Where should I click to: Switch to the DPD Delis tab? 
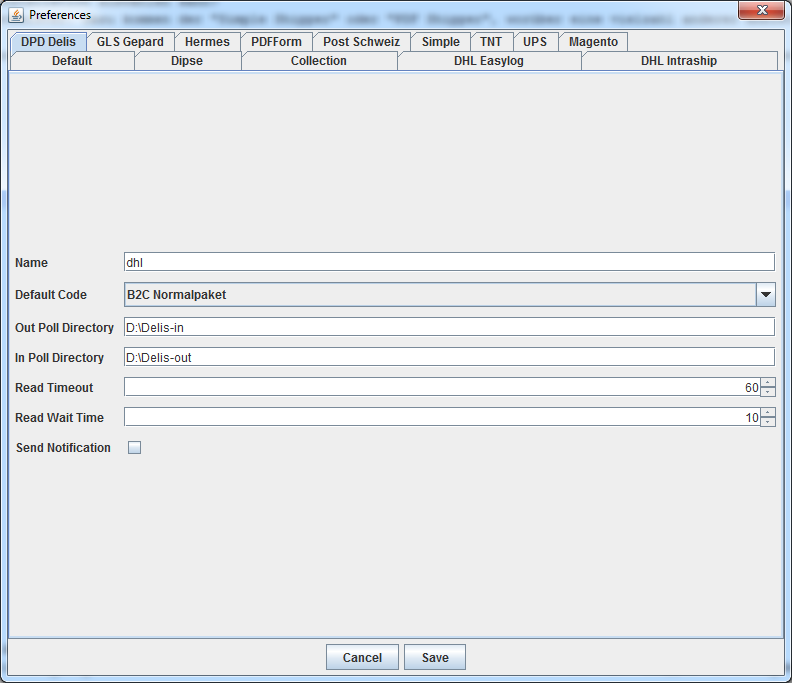pos(48,41)
